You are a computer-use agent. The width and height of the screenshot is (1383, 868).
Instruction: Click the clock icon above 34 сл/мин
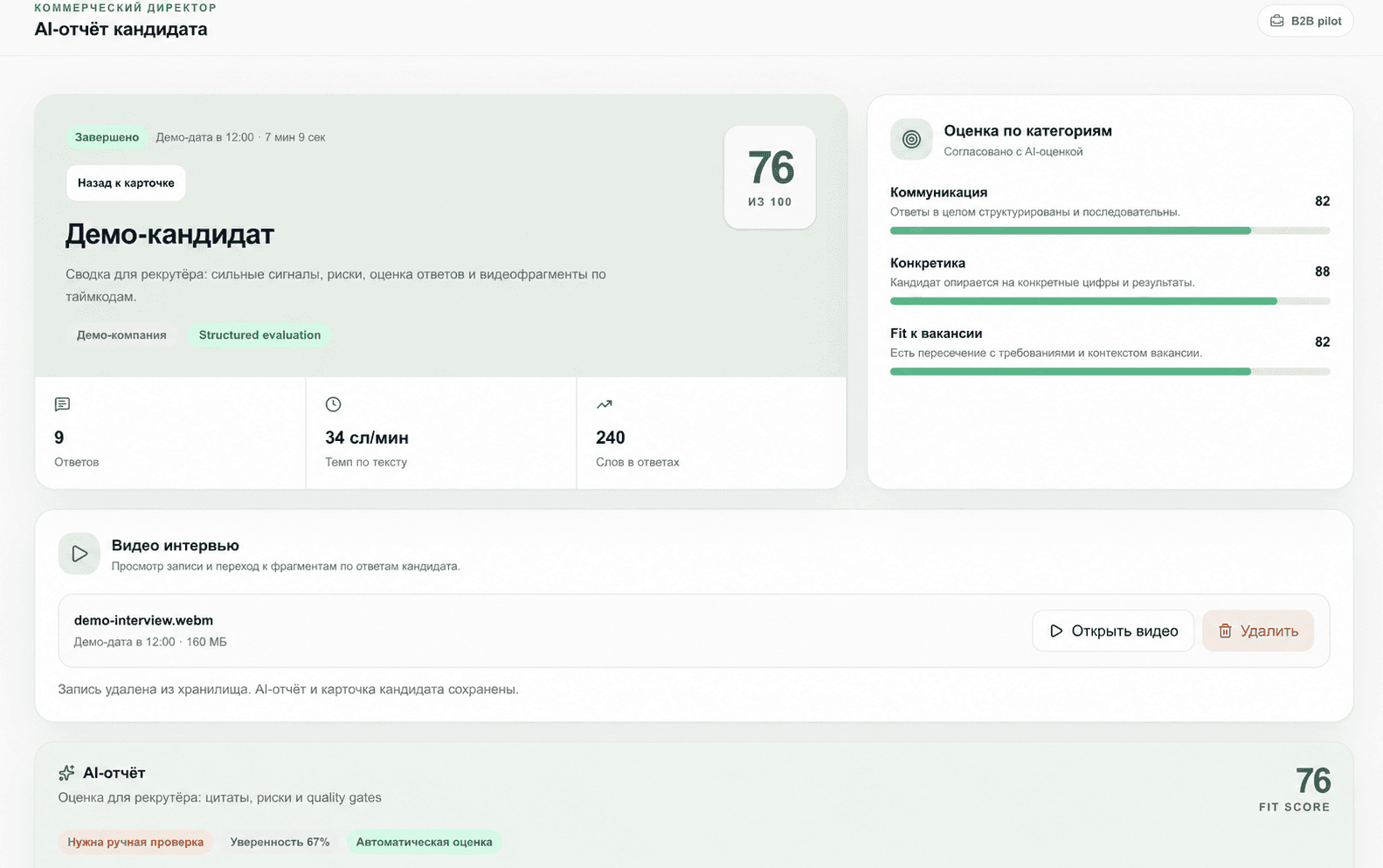pyautogui.click(x=333, y=404)
